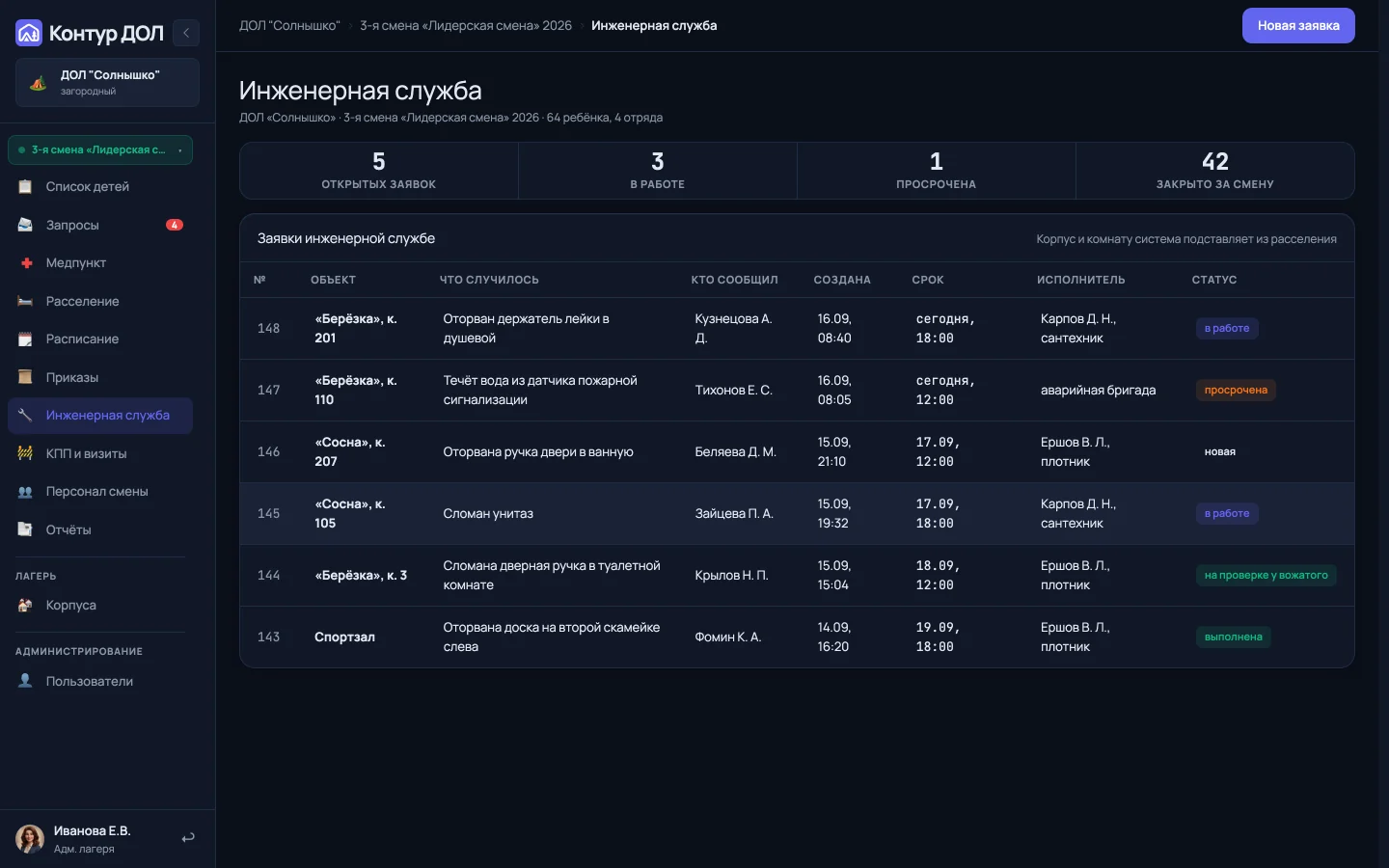1389x868 pixels.
Task: Filter by 3 в работе card
Action: tap(658, 171)
